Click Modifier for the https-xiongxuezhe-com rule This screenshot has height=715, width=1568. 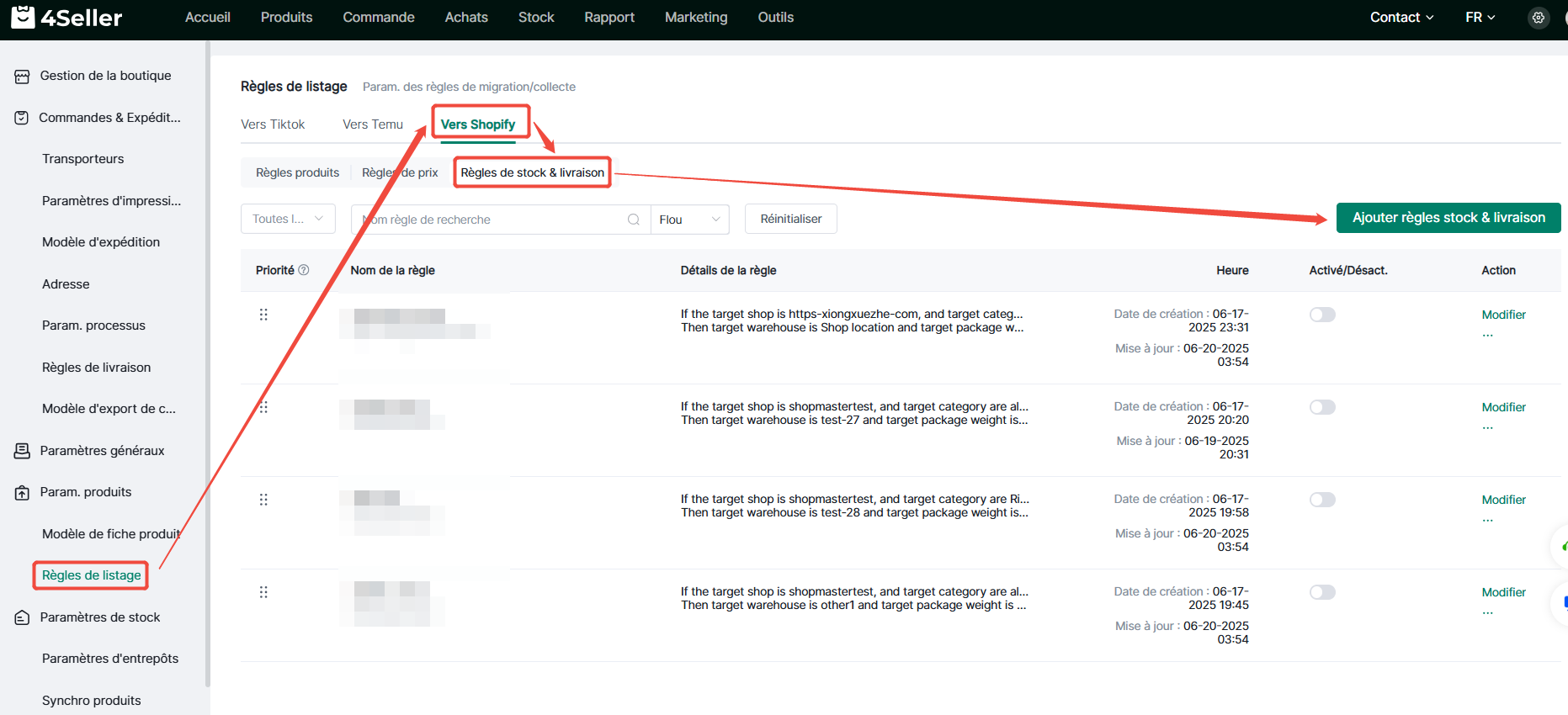tap(1503, 315)
